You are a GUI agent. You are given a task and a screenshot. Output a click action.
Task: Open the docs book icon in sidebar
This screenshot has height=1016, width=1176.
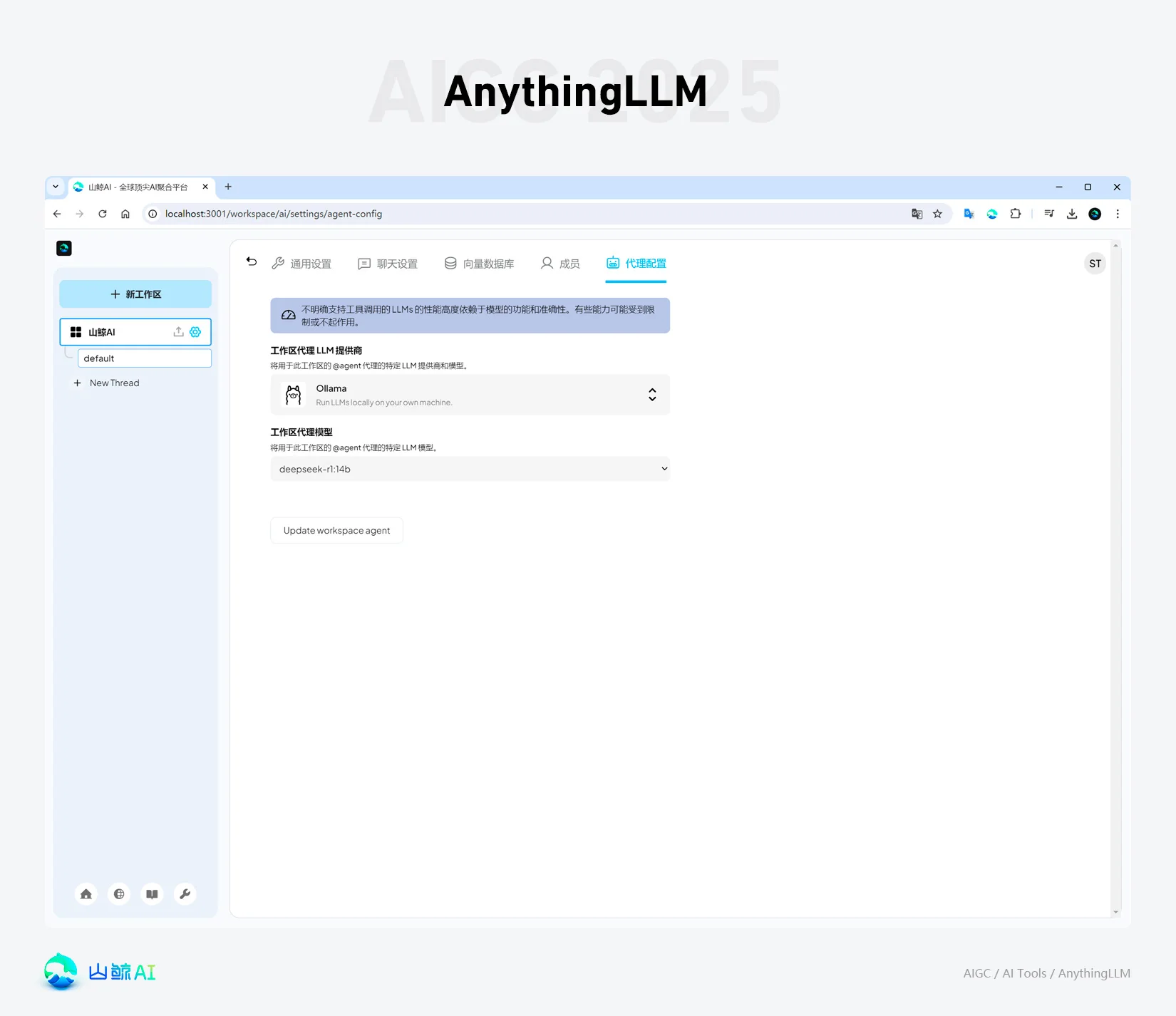click(152, 894)
